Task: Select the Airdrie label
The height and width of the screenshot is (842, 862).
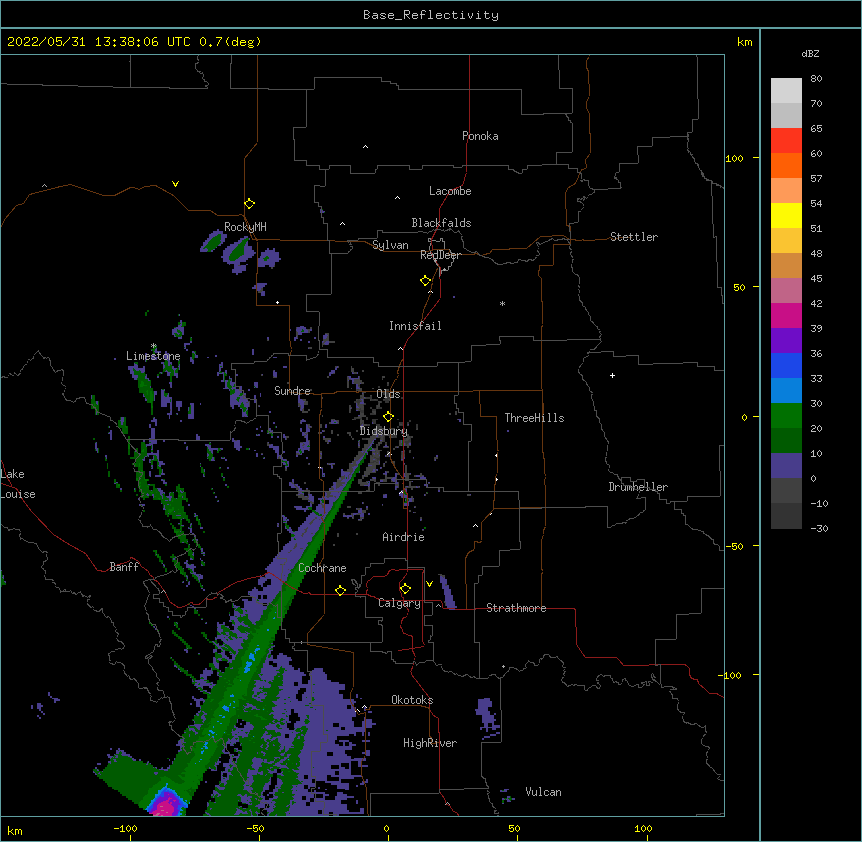Action: pyautogui.click(x=403, y=537)
